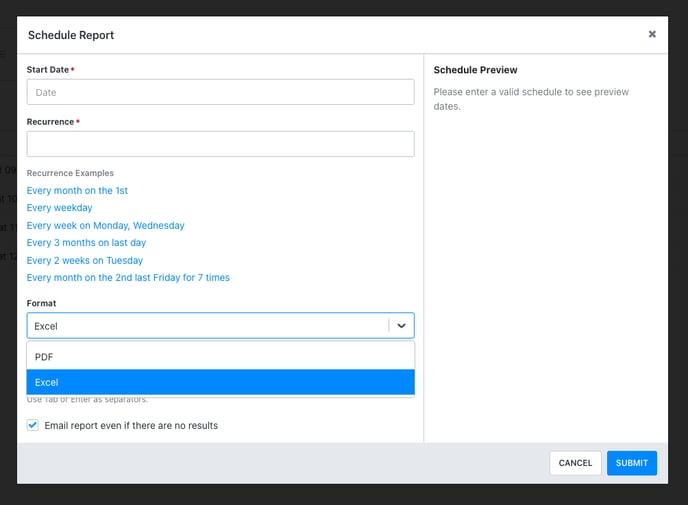Click into the Recurrence text field
This screenshot has width=688, height=505.
[x=220, y=144]
